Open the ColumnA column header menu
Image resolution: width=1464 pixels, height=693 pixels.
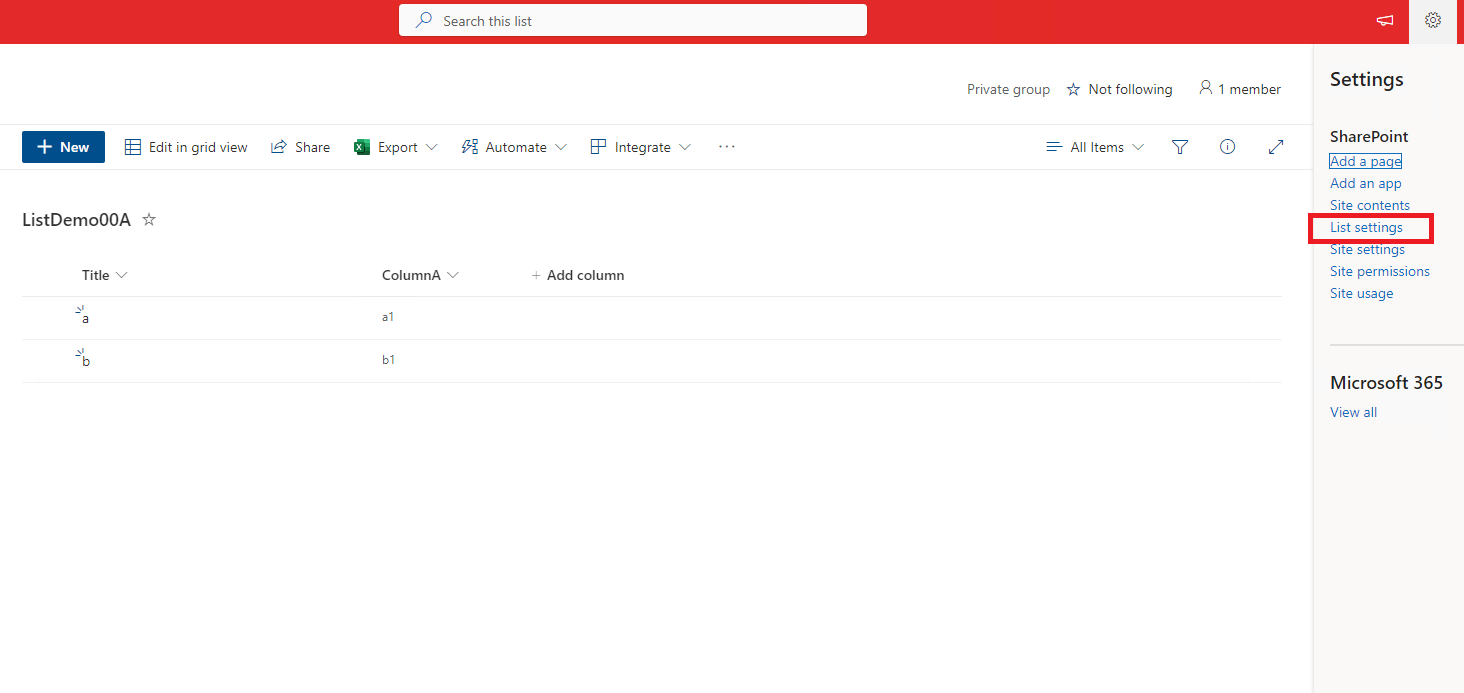click(420, 275)
